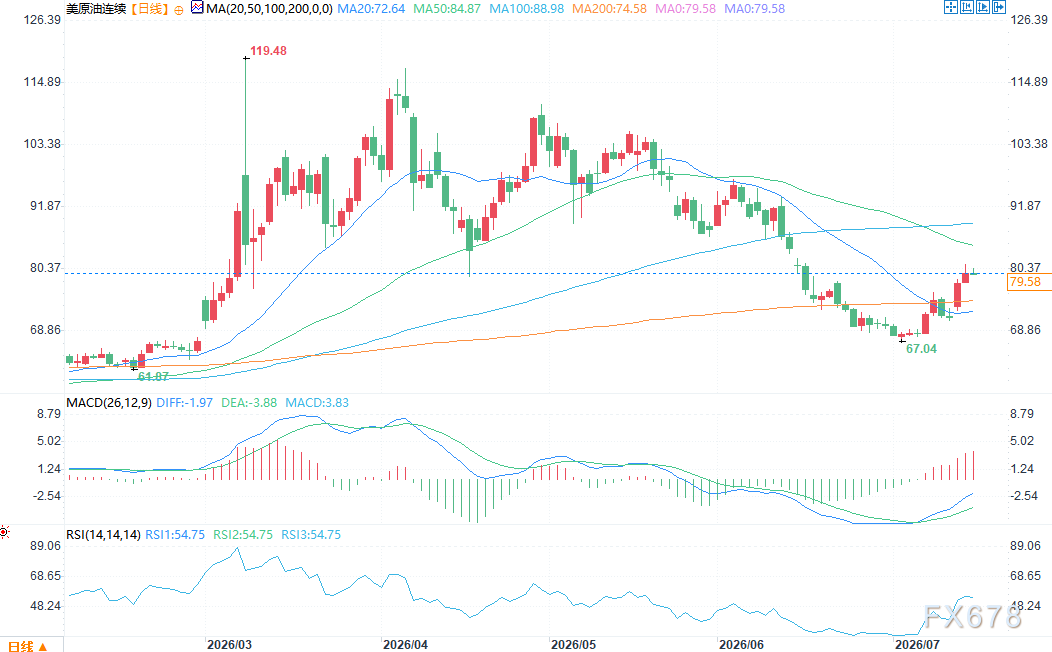Viewport: 1052px width, 652px height.
Task: Click the 119.48 high price marker
Action: pyautogui.click(x=268, y=51)
